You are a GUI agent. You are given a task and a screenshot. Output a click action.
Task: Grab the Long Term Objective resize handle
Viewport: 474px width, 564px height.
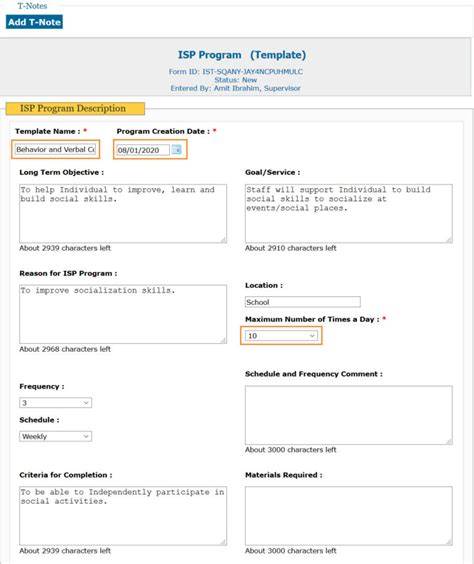click(223, 240)
